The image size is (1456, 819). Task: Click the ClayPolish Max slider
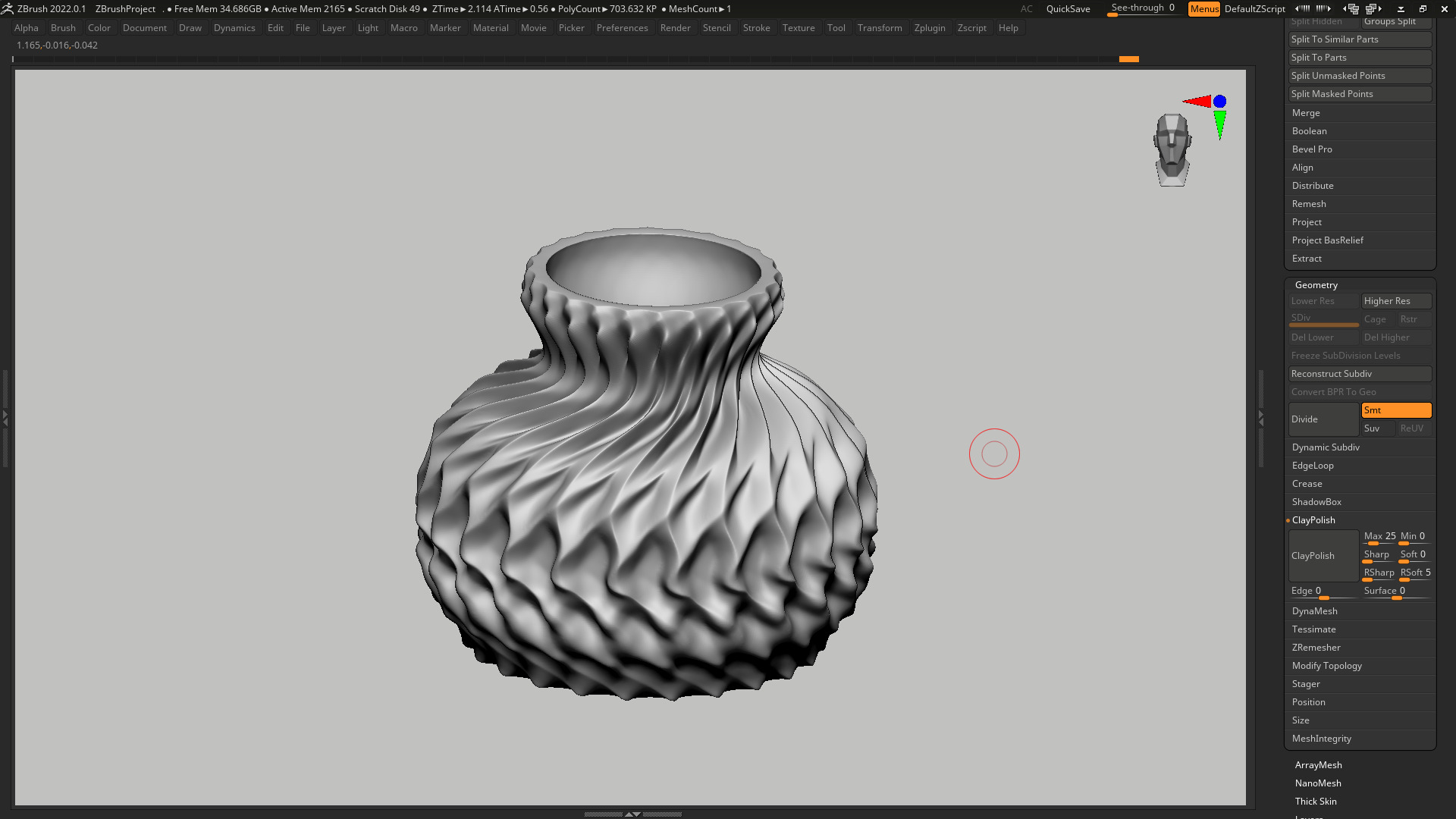[x=1379, y=537]
